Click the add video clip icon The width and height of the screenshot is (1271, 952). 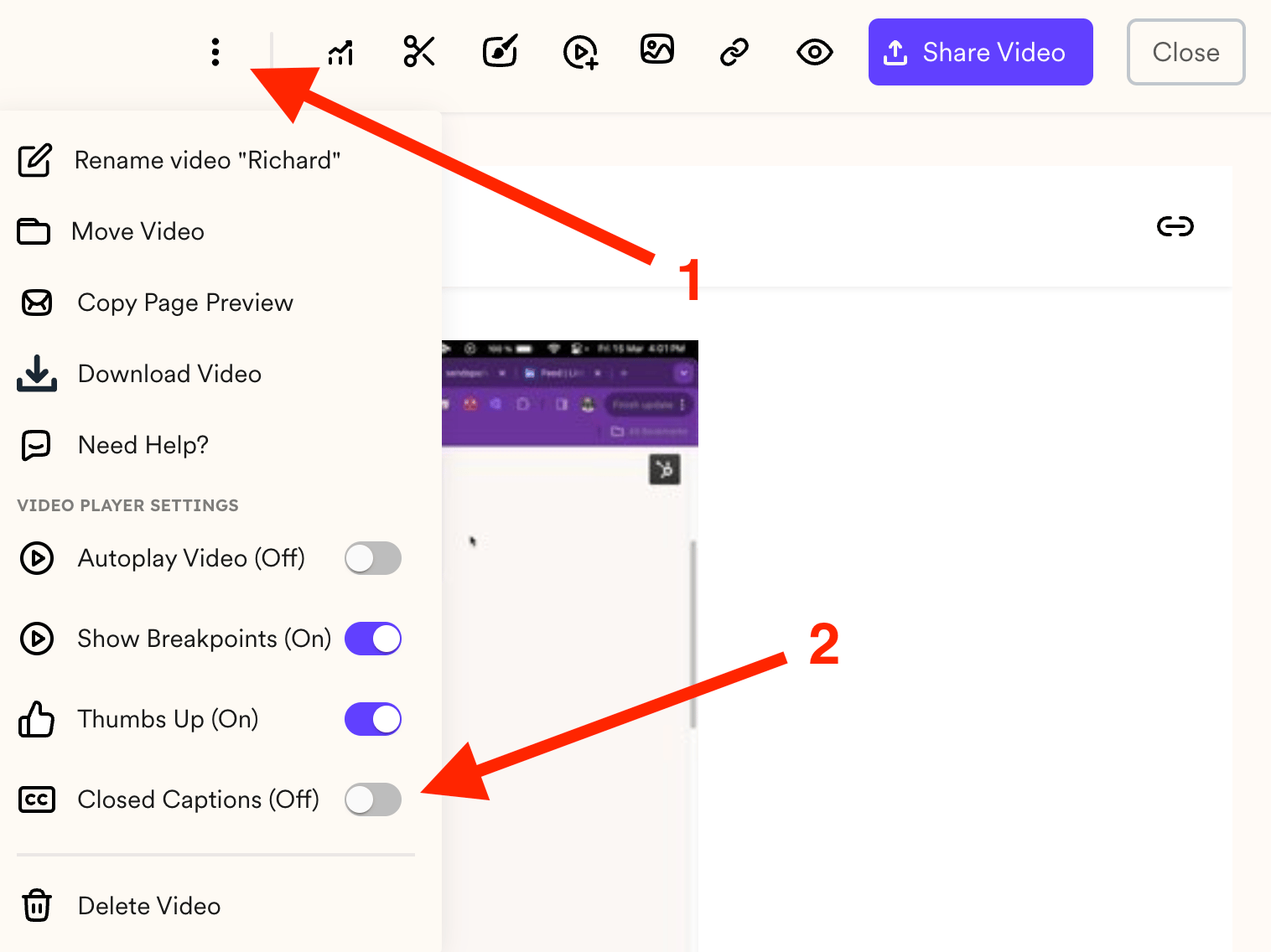pos(580,52)
